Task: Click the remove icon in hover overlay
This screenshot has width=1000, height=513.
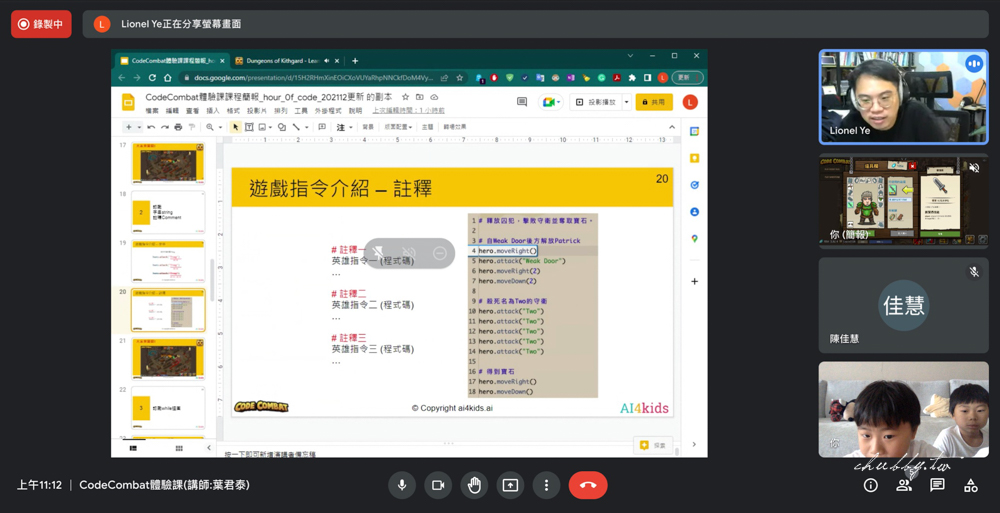Action: [439, 253]
